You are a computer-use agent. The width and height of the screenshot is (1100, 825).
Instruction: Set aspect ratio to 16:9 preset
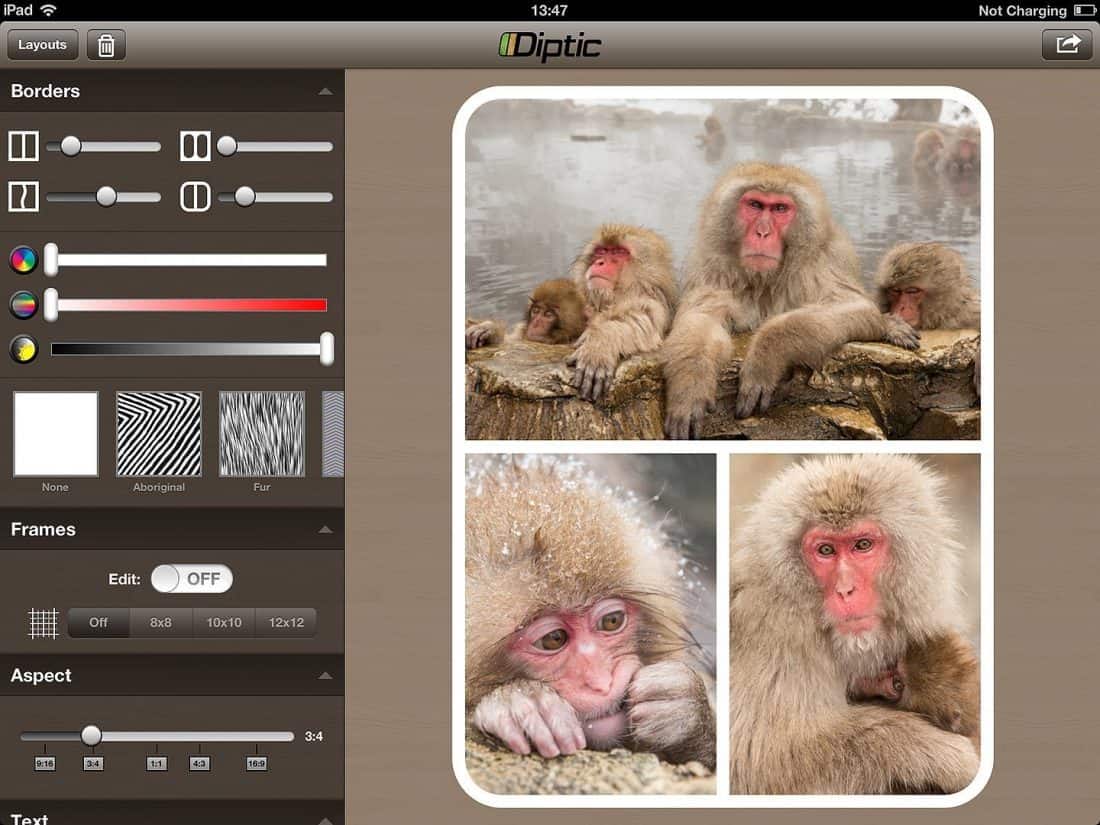pos(256,763)
